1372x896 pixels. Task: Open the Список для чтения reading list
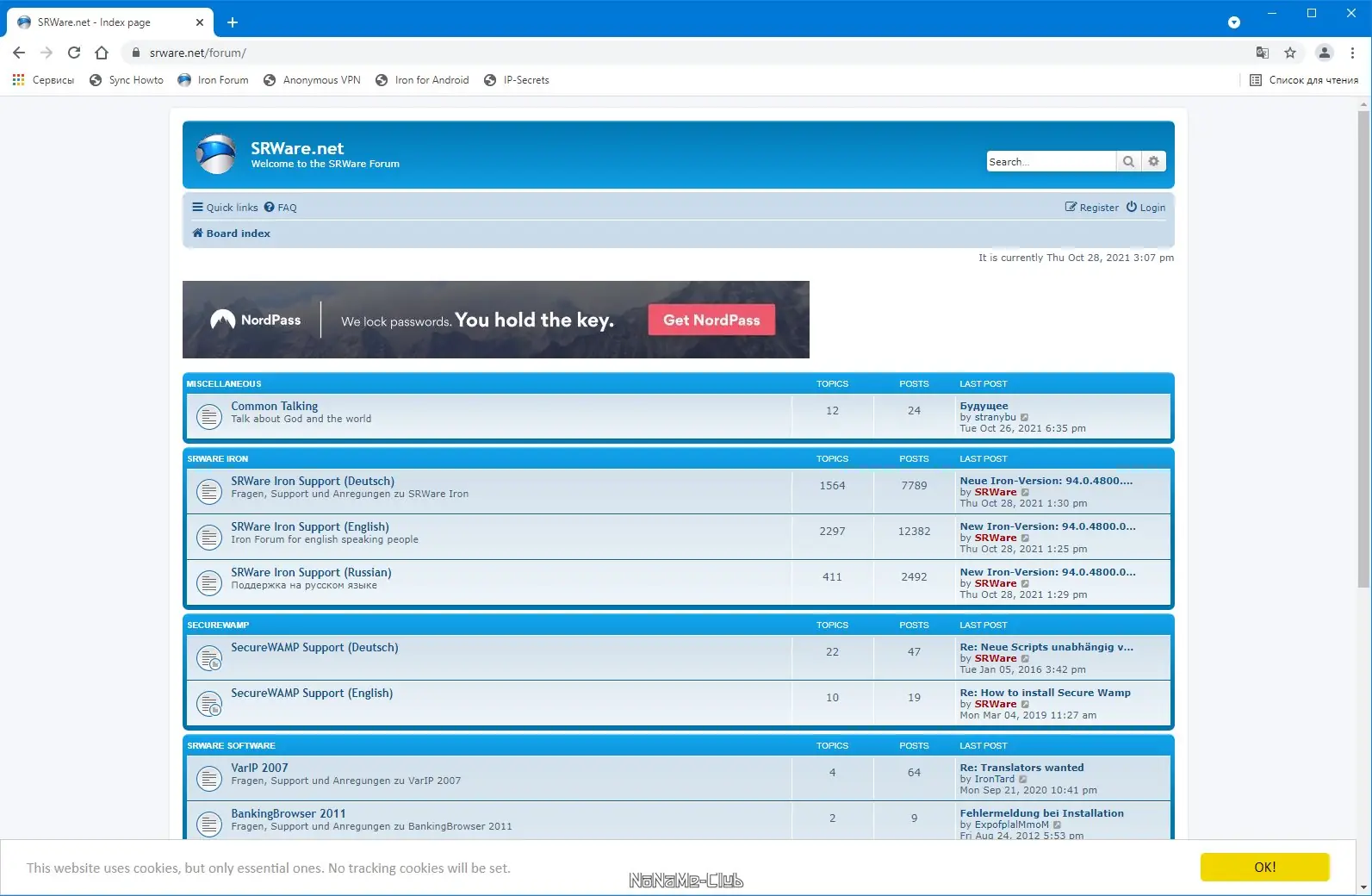1304,80
